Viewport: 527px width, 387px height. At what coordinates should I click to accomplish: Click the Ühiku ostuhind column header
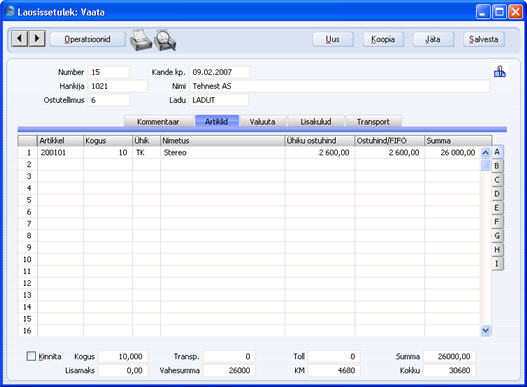pos(320,141)
